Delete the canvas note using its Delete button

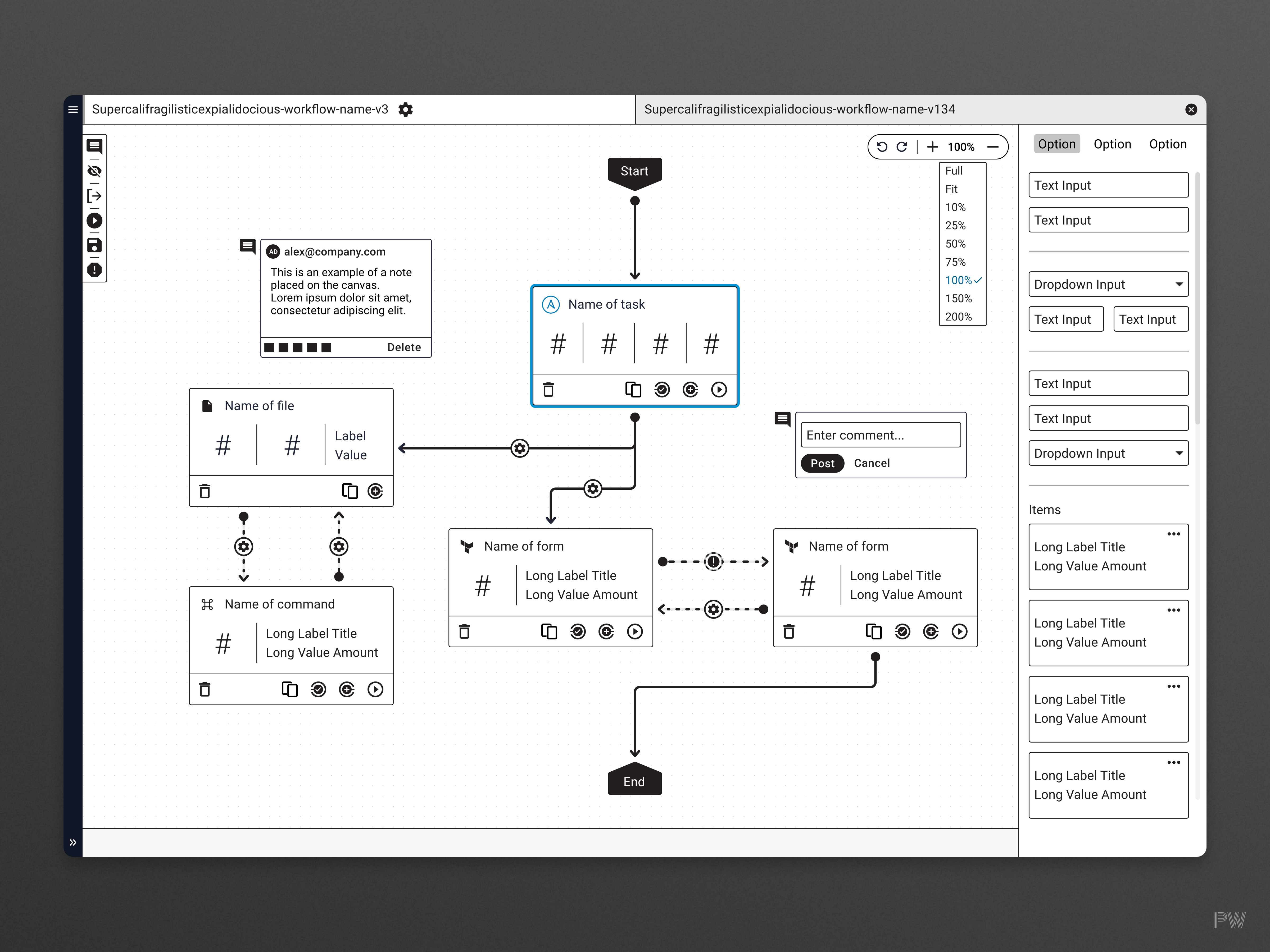(x=404, y=347)
